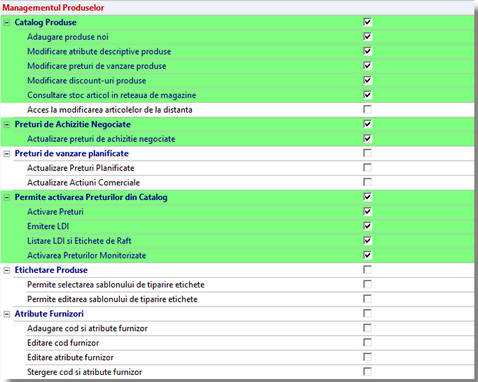Uncheck the Activare Preturi checkbox
This screenshot has width=478, height=382.
(367, 211)
